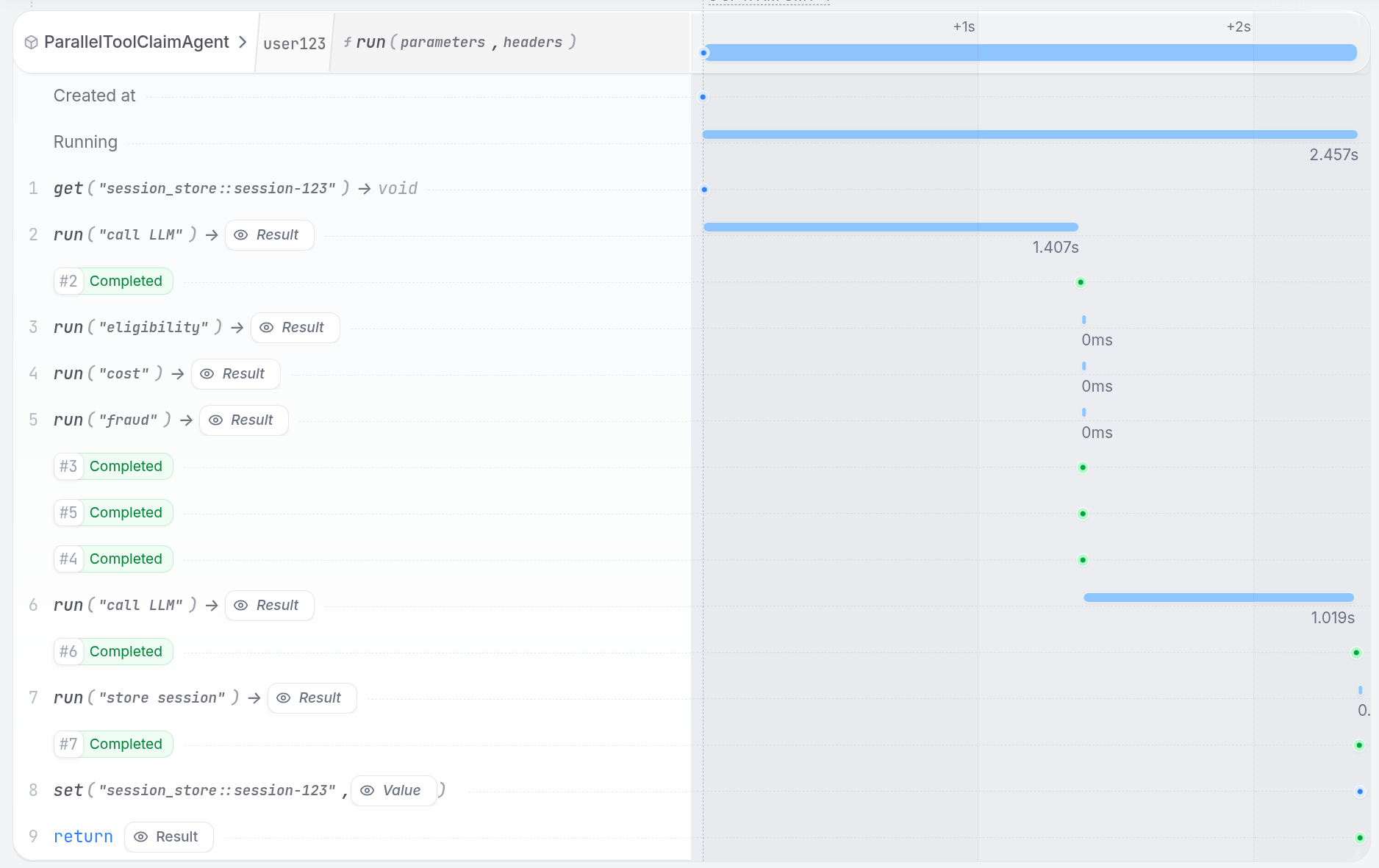Click the Created at row label
The height and width of the screenshot is (868, 1379).
pos(94,96)
